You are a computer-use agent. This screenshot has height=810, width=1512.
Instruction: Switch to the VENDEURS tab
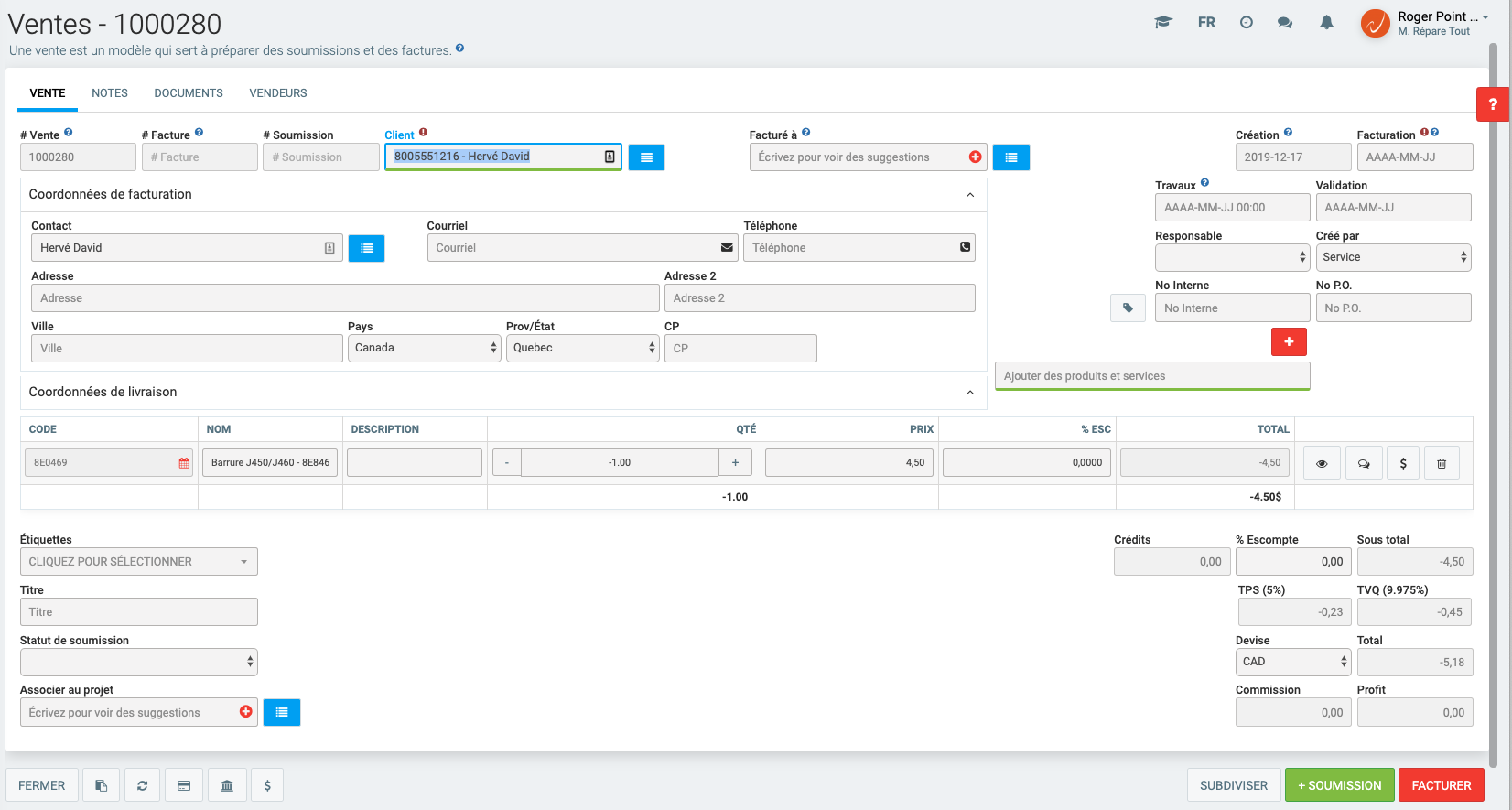pos(278,93)
